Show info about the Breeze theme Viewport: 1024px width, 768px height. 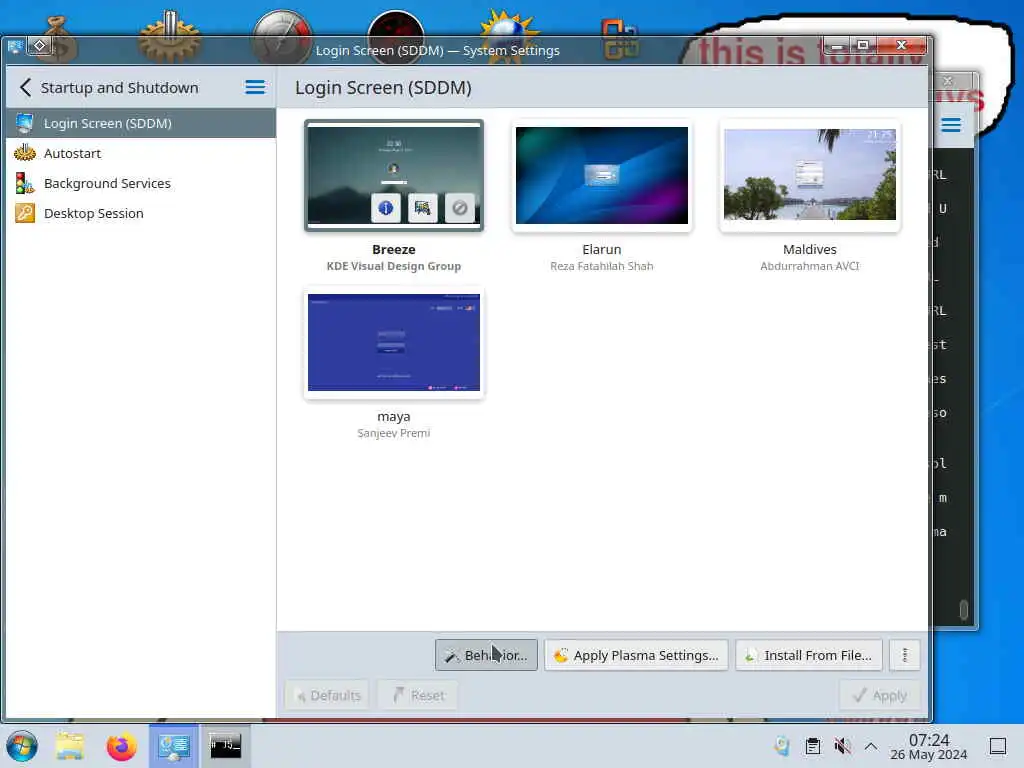pyautogui.click(x=386, y=208)
